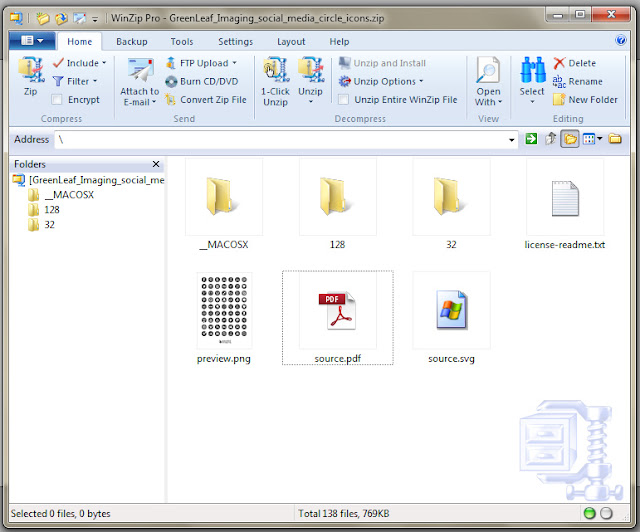Open the WinZip application menu button
640x532 pixels.
(32, 40)
